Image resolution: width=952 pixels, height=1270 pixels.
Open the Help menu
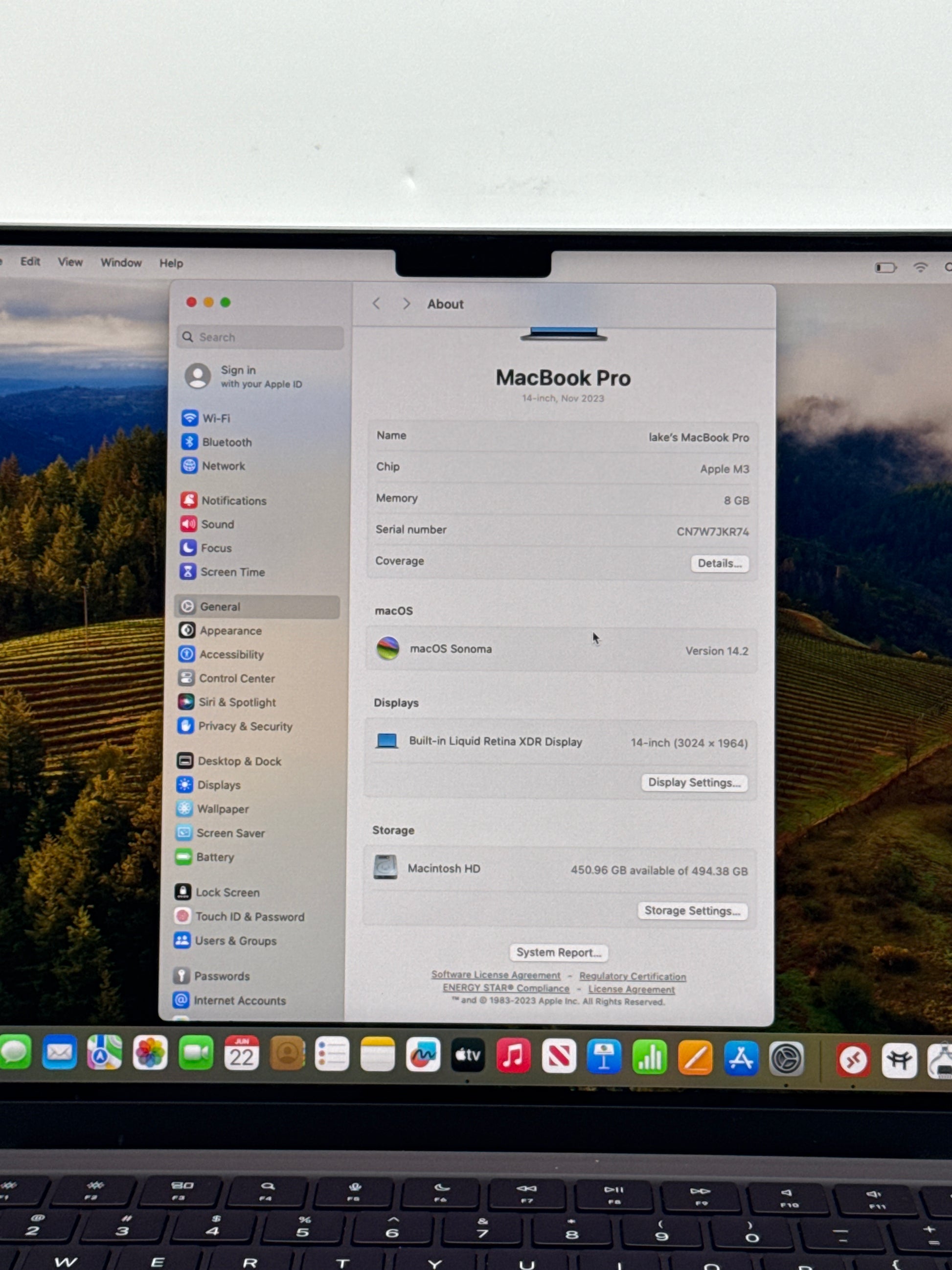pos(171,263)
